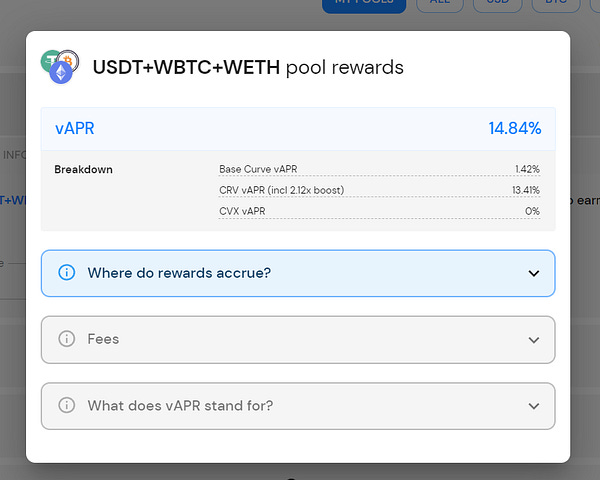Click the Breakdown label
This screenshot has height=480, width=600.
pyautogui.click(x=83, y=170)
